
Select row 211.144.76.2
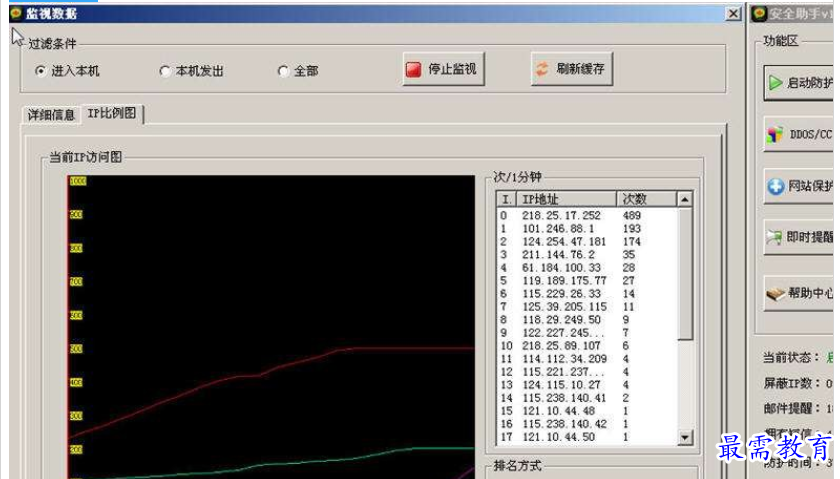[x=587, y=255]
